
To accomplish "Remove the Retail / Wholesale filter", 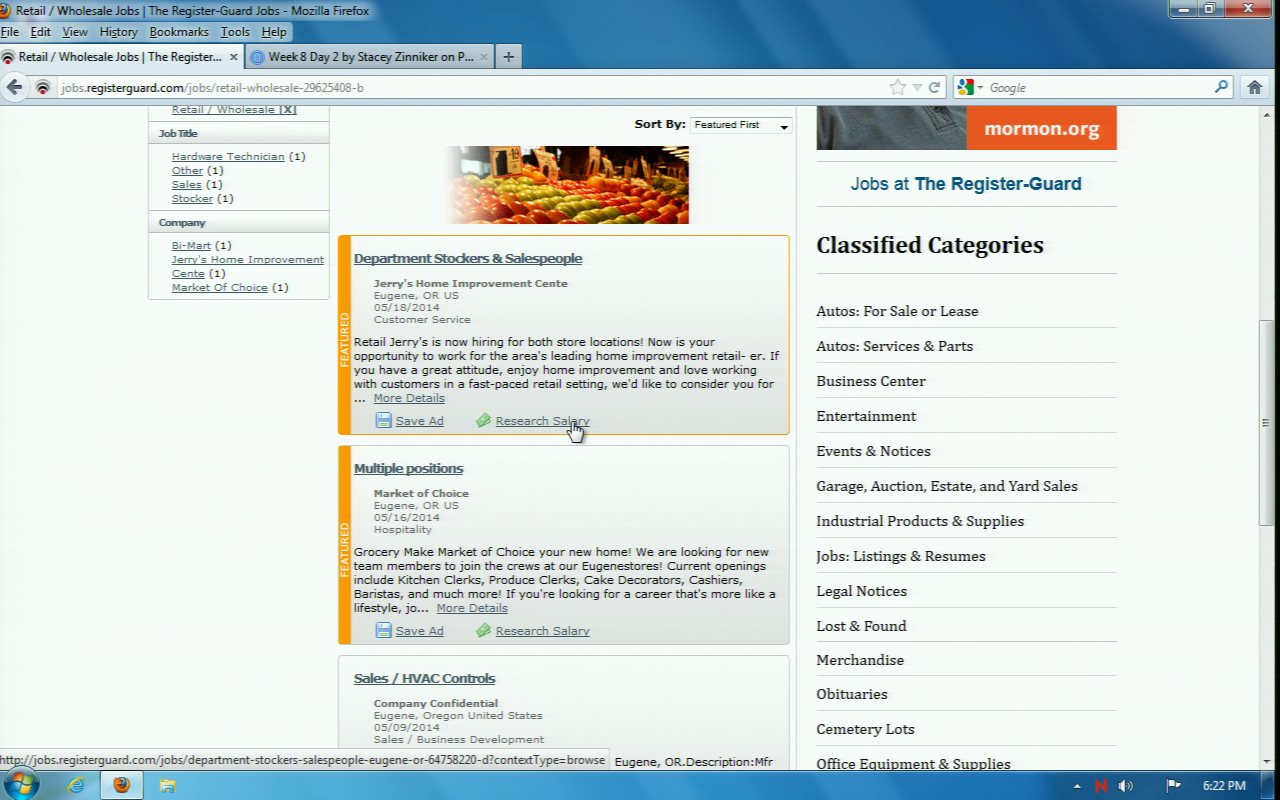I will pyautogui.click(x=288, y=110).
